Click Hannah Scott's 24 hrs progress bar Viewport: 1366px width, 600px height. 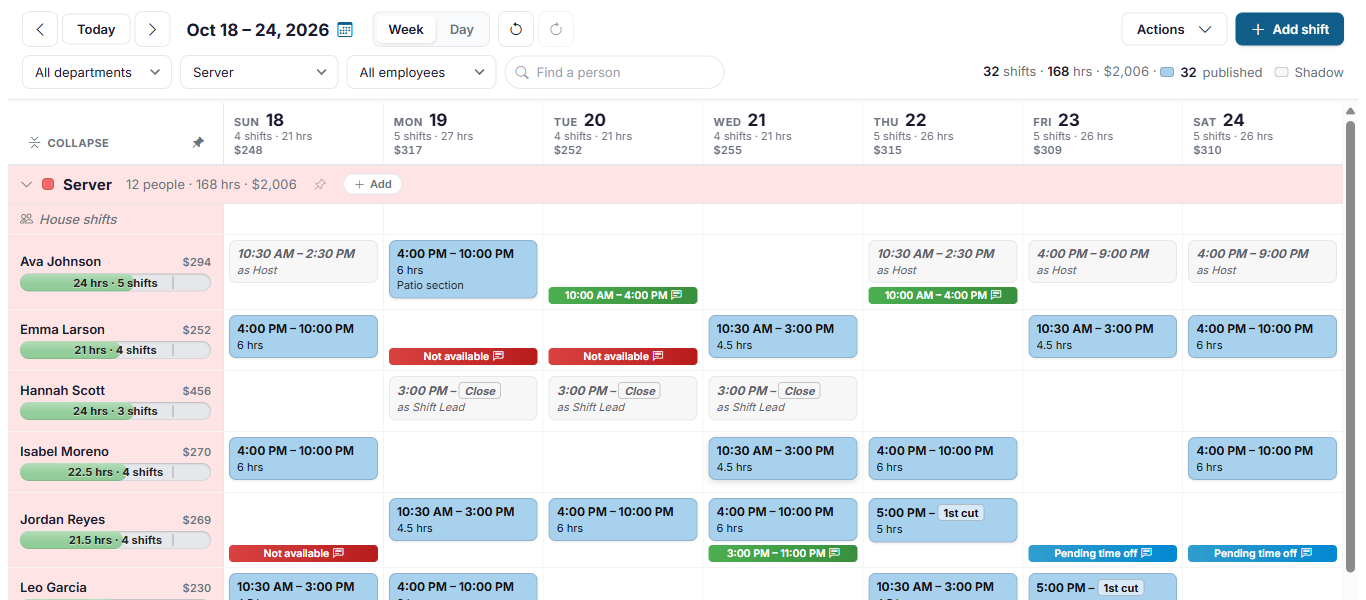point(115,411)
